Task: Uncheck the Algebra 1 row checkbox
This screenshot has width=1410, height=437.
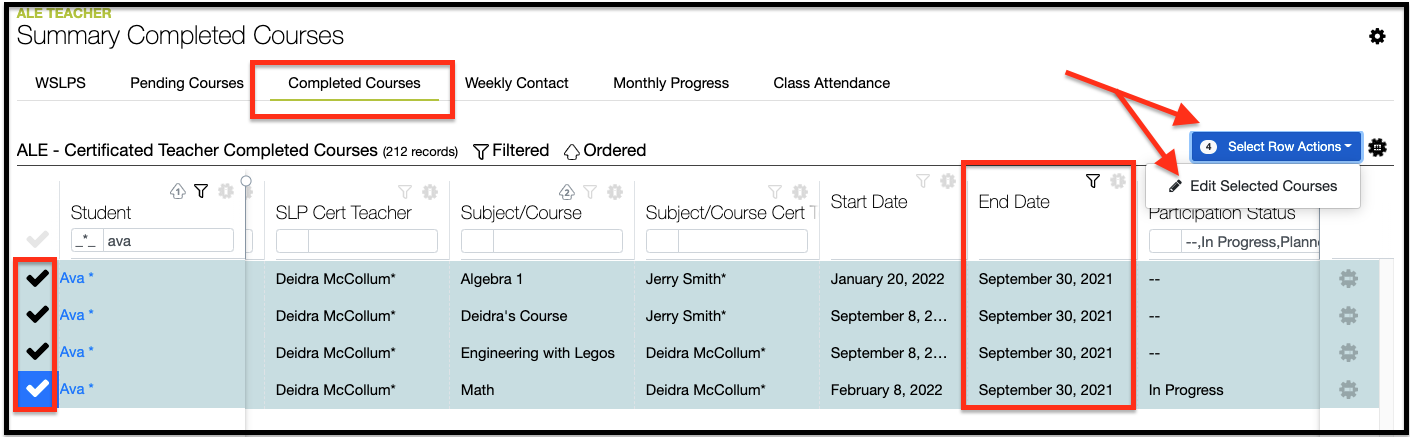Action: 37,279
